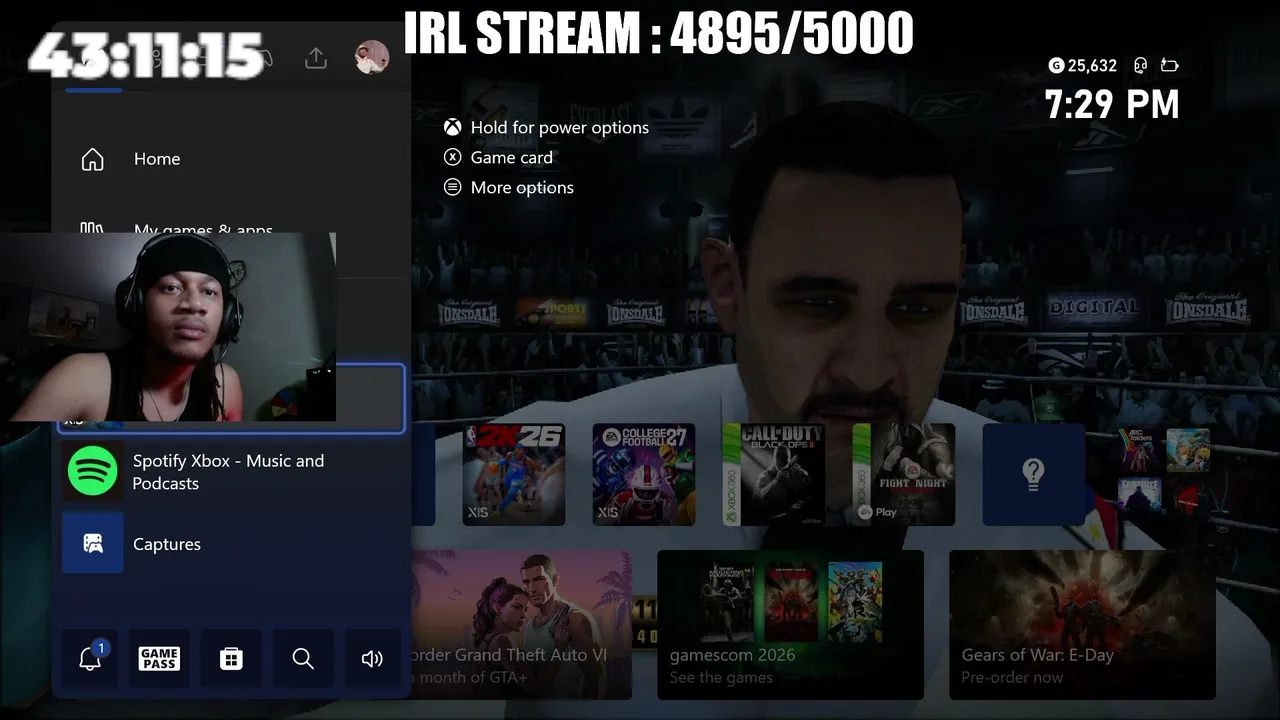The height and width of the screenshot is (720, 1280).
Task: Switch to the share/upload tab in the guide
Action: tap(316, 58)
